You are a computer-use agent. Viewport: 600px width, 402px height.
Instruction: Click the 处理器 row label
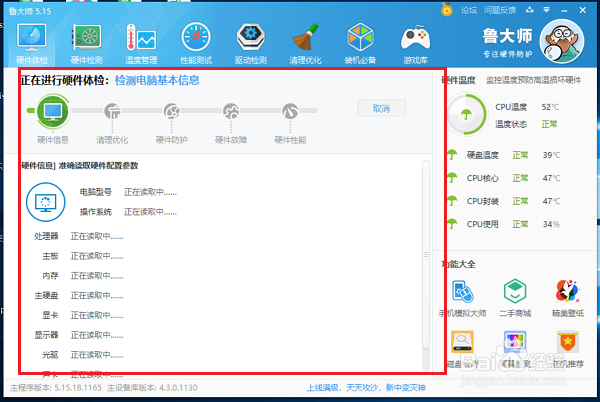[x=46, y=236]
